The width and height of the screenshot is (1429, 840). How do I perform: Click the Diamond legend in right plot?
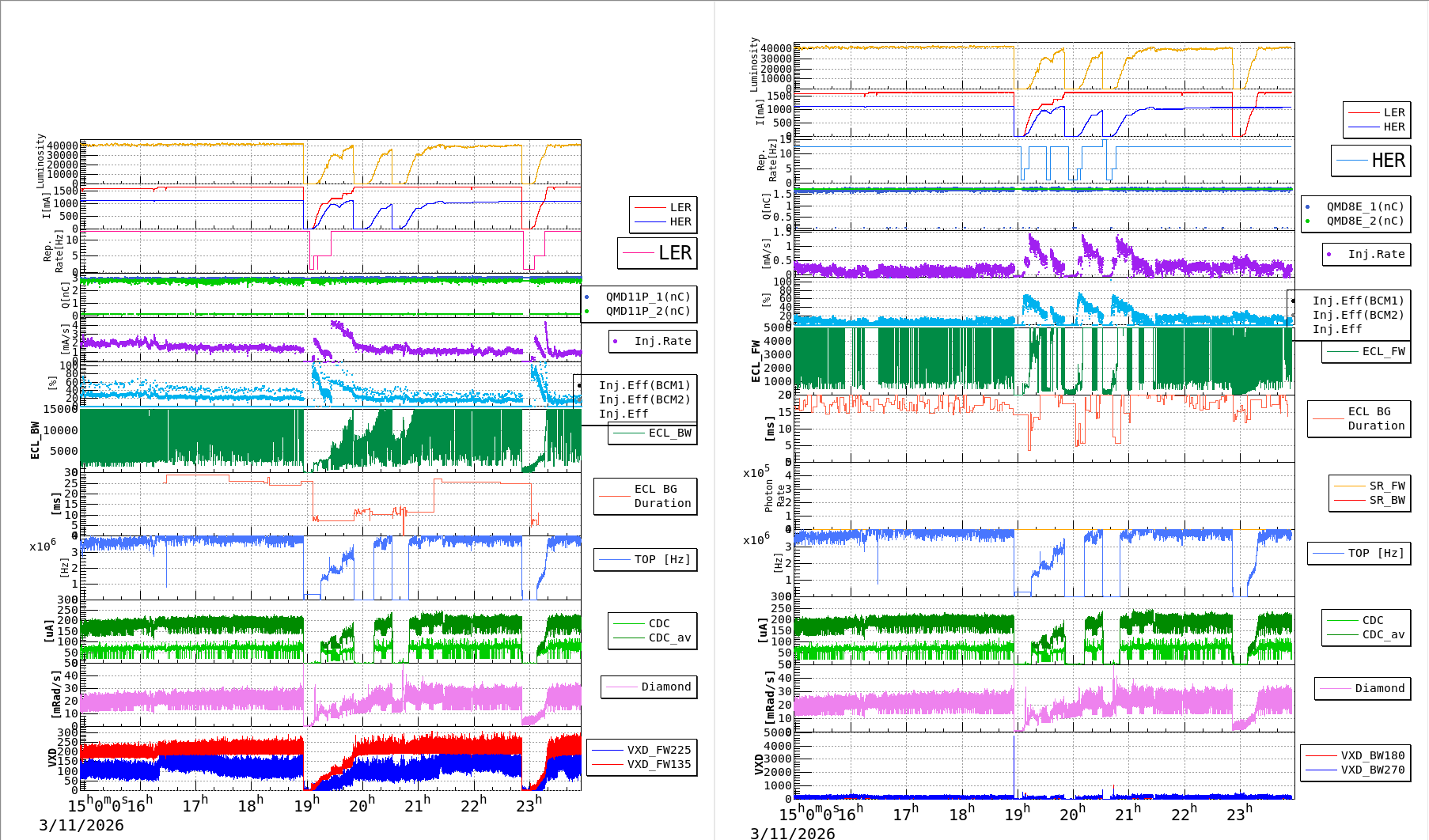click(x=1379, y=688)
